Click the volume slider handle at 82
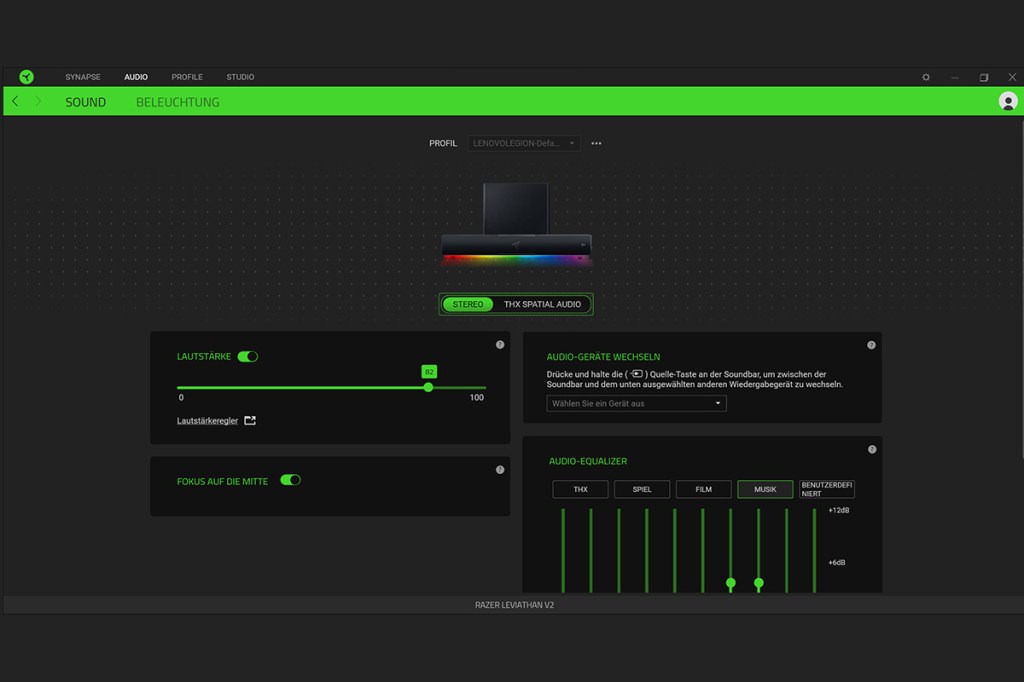The image size is (1024, 682). (428, 387)
